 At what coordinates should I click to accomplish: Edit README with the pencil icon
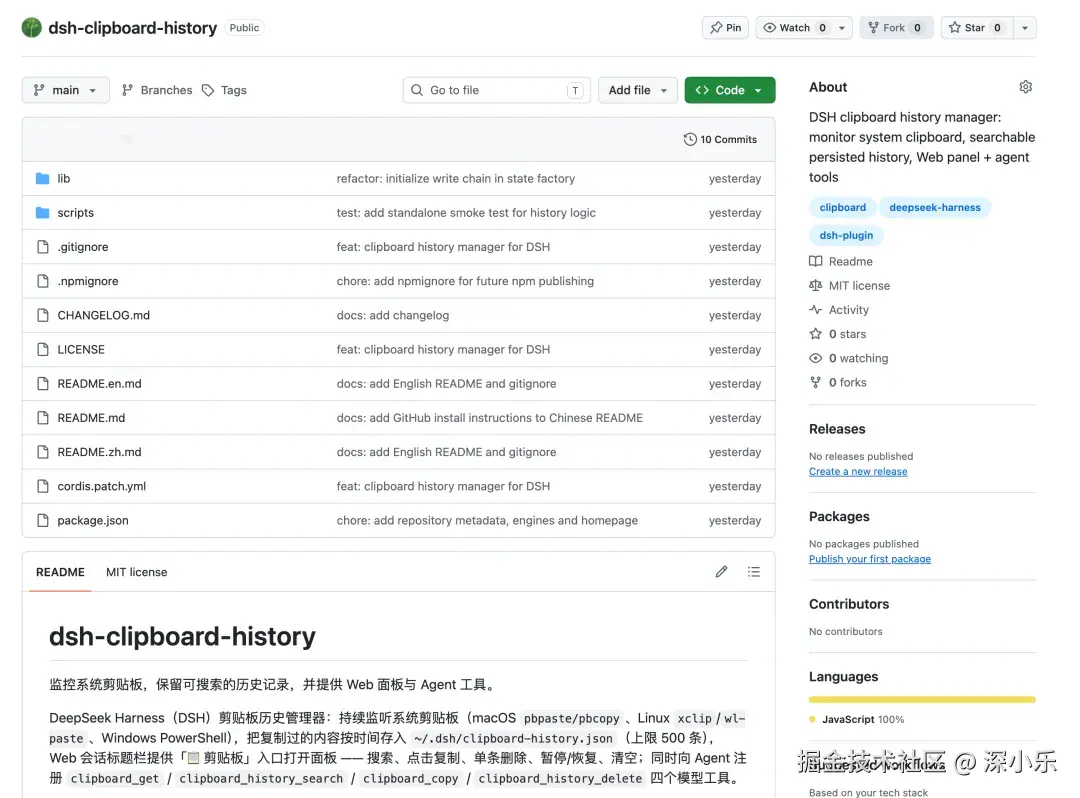point(721,571)
